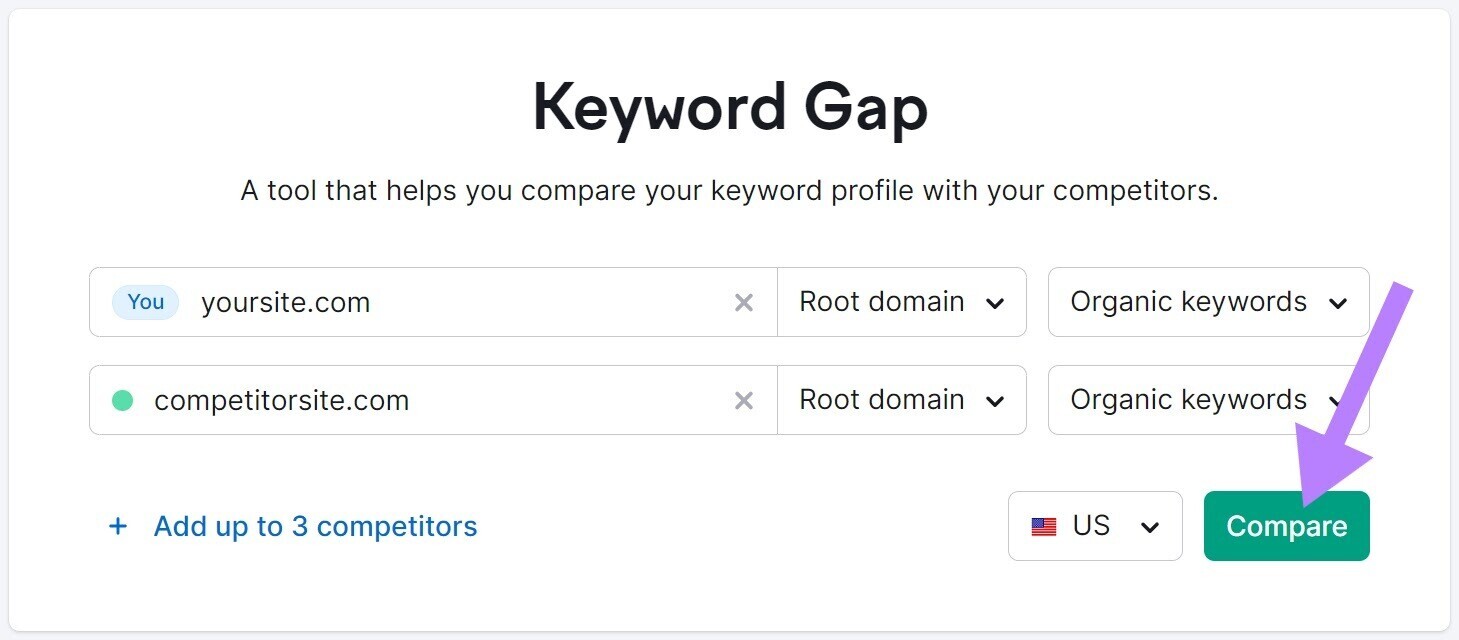
Task: Click the tool description text below the title
Action: click(729, 190)
